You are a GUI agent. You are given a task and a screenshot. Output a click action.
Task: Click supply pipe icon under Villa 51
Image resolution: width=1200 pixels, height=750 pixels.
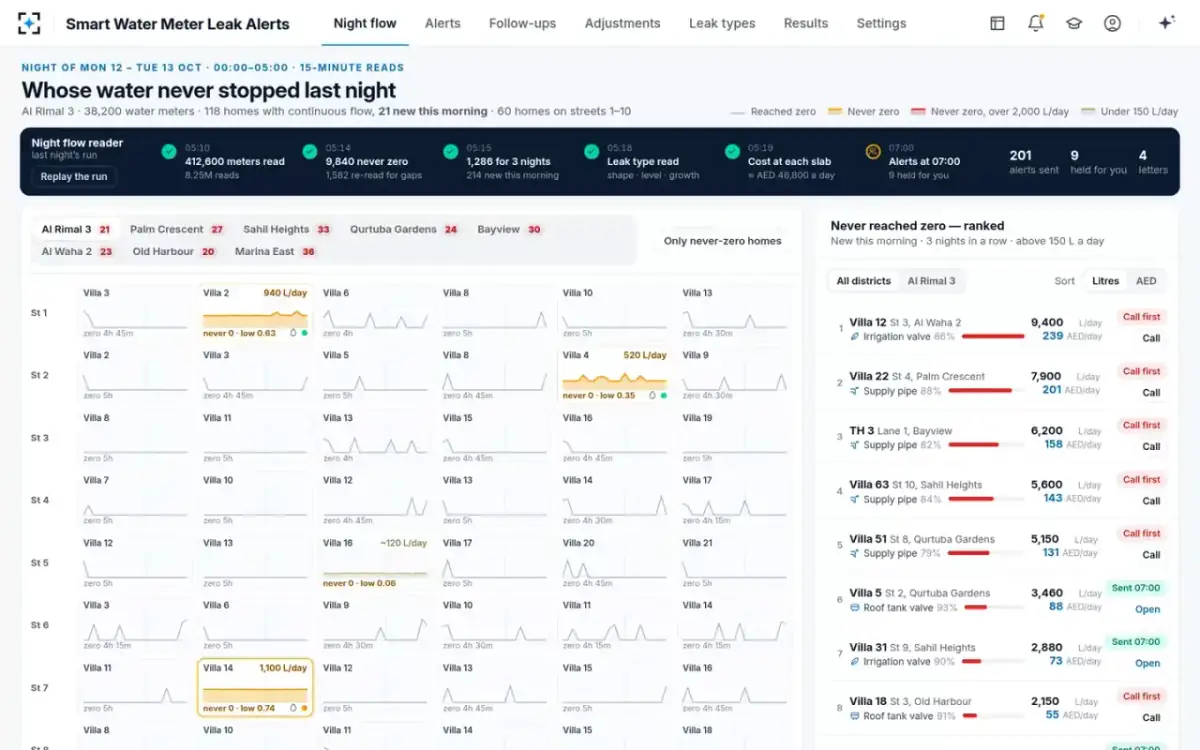point(855,553)
